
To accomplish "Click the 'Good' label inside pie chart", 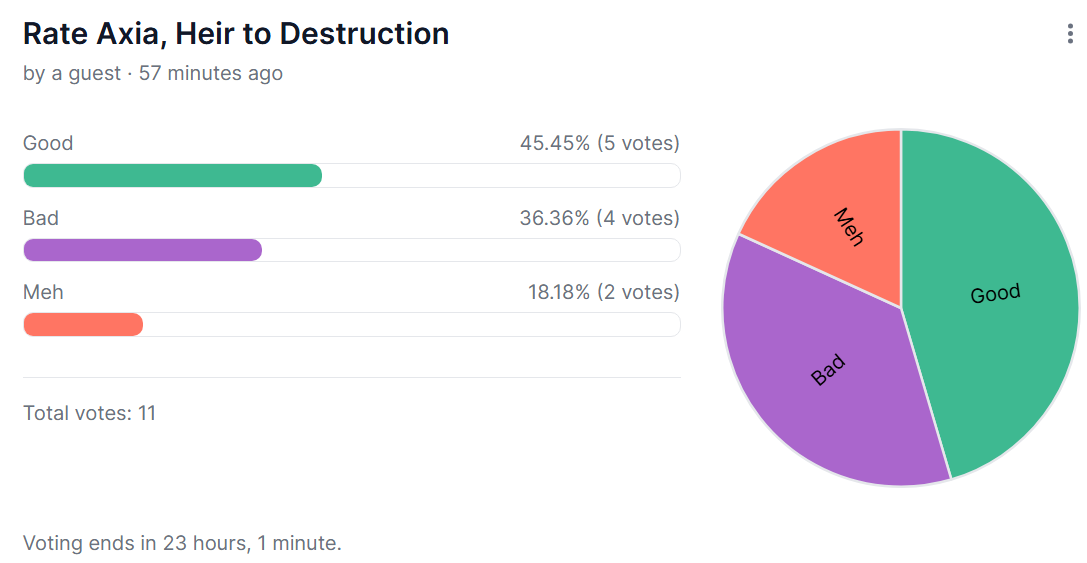I will pos(995,294).
